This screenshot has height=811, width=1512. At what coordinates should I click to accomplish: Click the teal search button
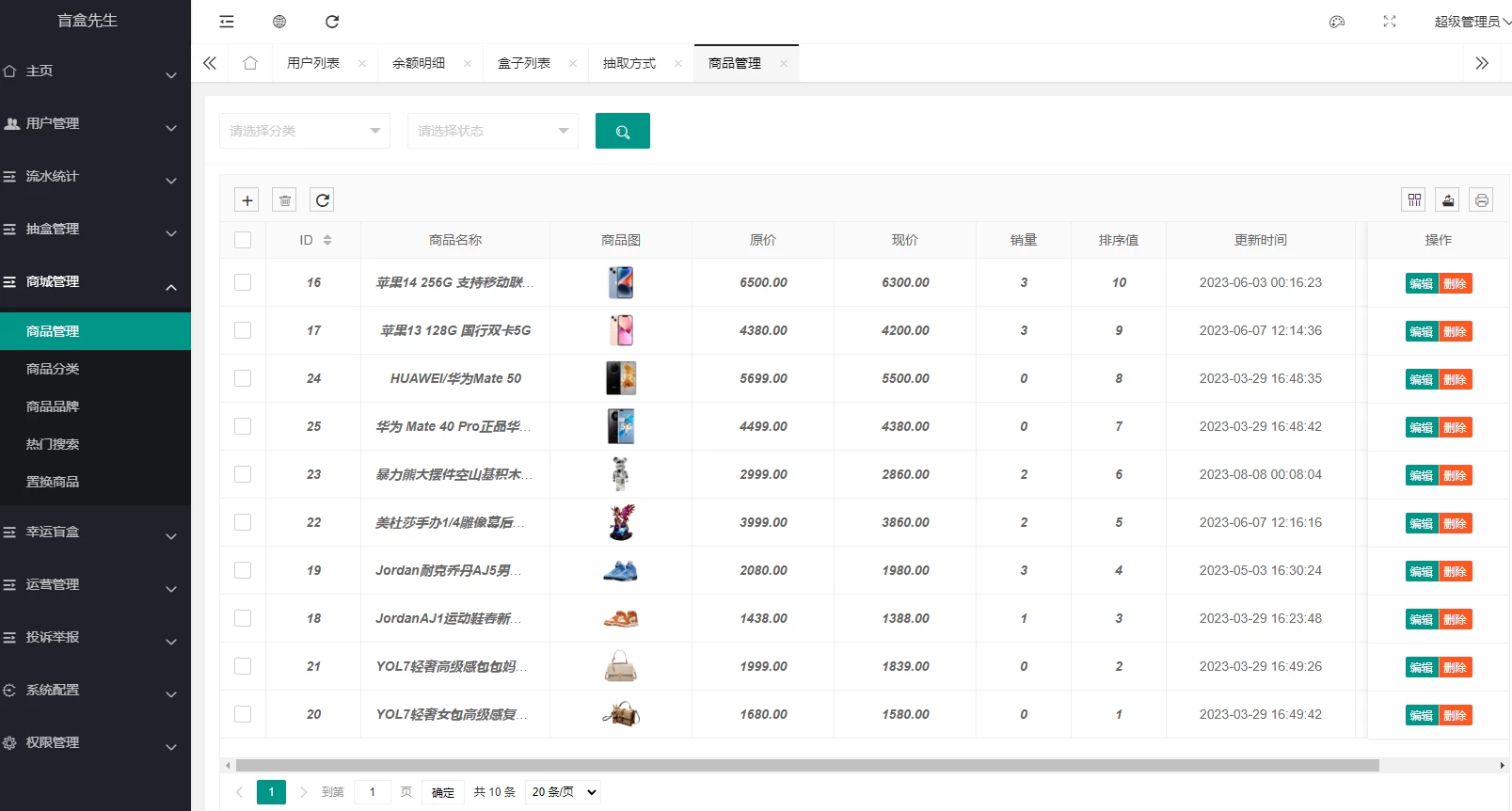tap(623, 131)
